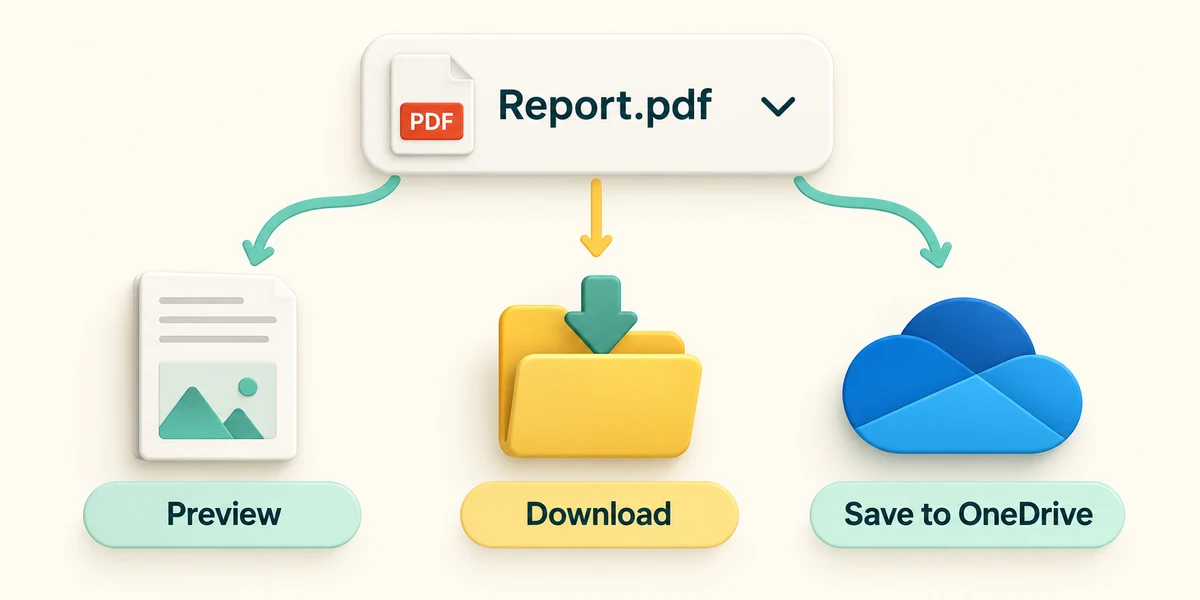Click the yellow download folder icon
The height and width of the screenshot is (600, 1200).
coord(600,367)
